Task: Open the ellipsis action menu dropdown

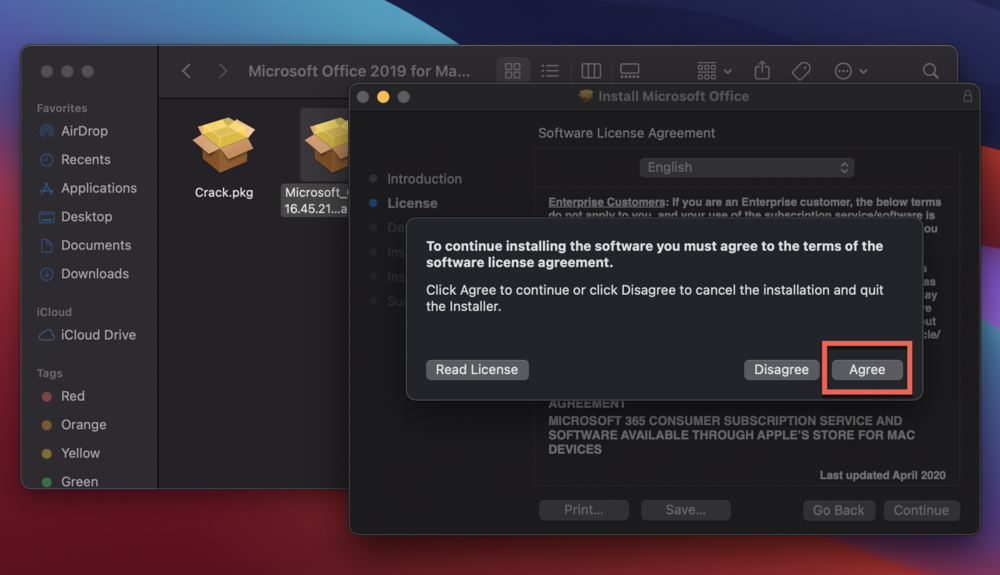Action: 850,71
